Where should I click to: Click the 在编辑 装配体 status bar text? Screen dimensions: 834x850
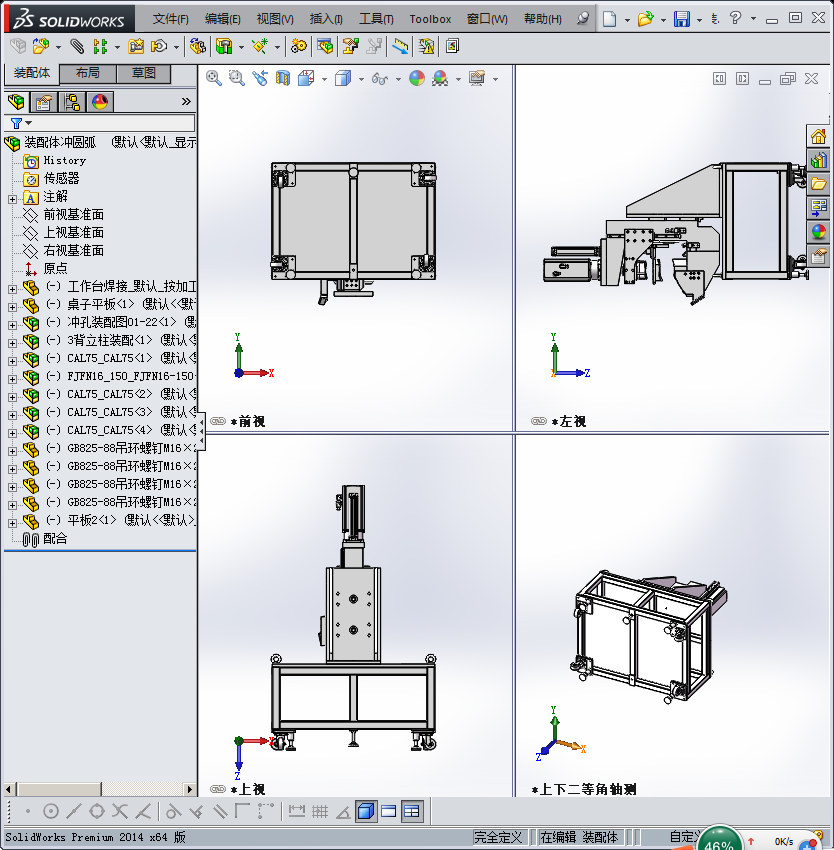click(578, 837)
